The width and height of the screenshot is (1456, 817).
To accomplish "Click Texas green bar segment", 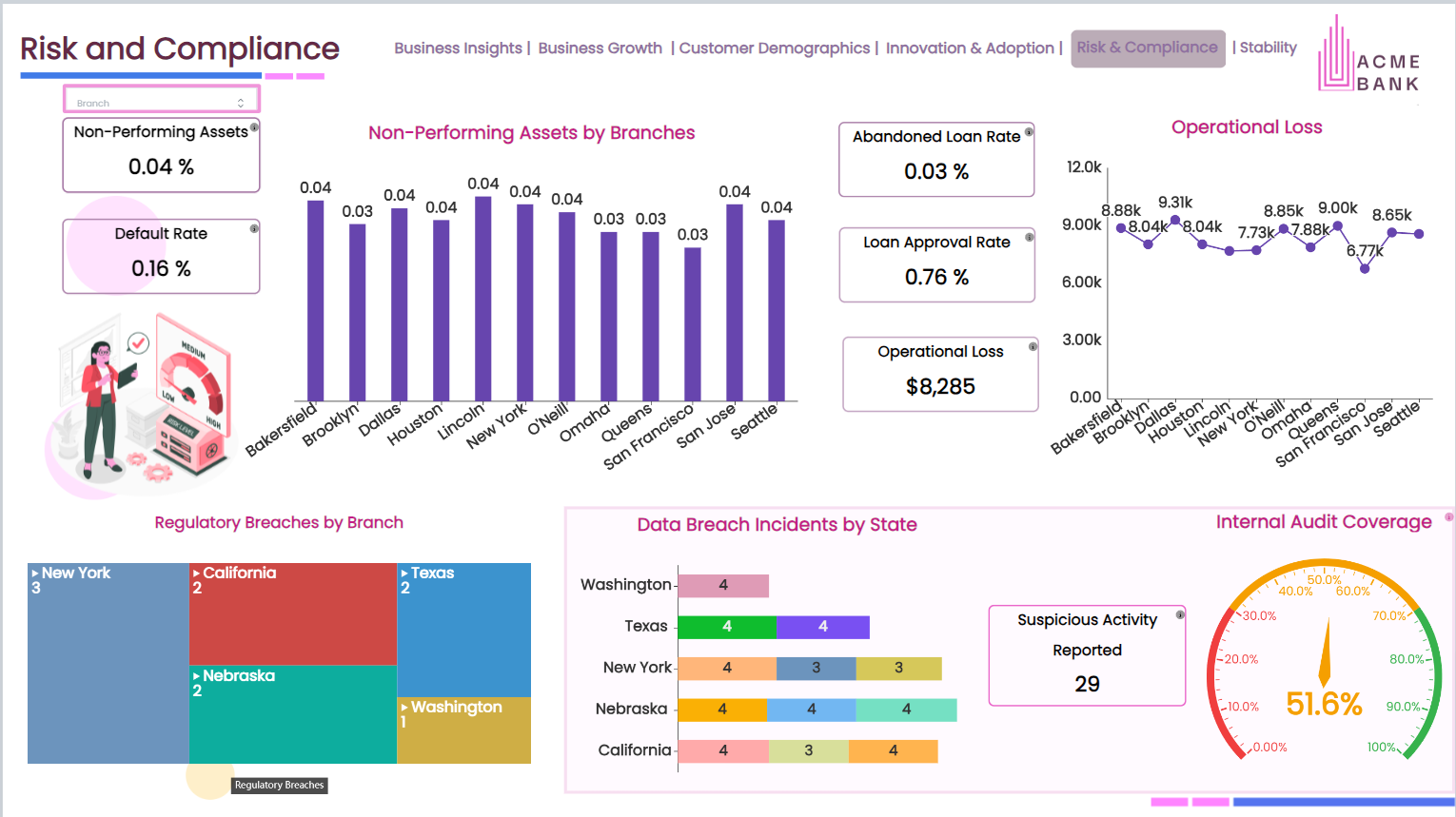I will [727, 627].
